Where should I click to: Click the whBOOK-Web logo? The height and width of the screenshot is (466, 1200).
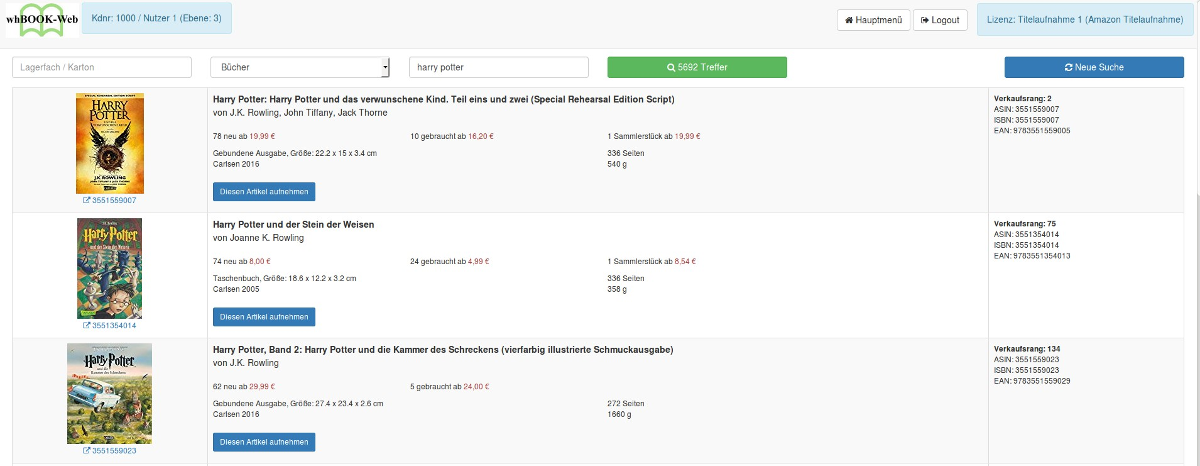(41, 19)
